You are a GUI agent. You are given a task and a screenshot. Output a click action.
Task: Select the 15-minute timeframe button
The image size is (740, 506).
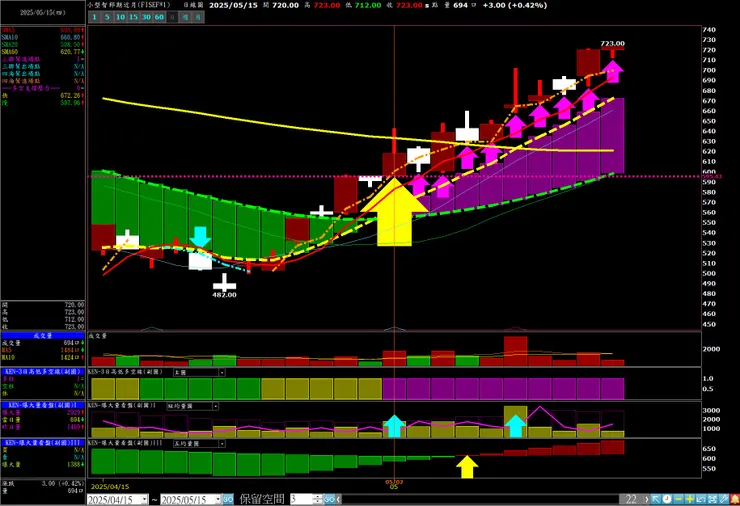click(x=134, y=17)
